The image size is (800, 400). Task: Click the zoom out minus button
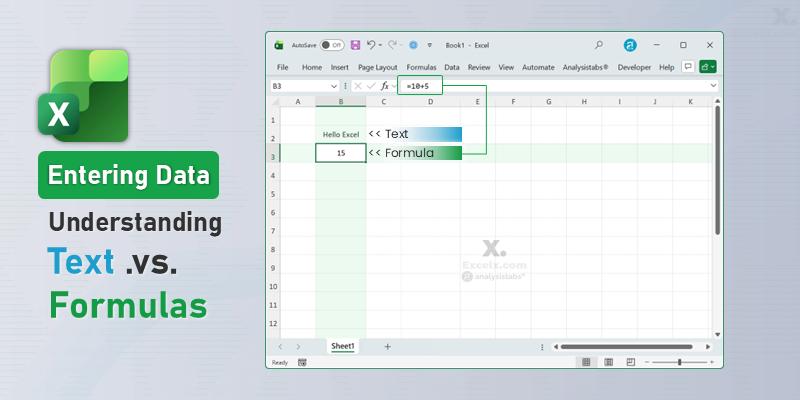pos(647,362)
